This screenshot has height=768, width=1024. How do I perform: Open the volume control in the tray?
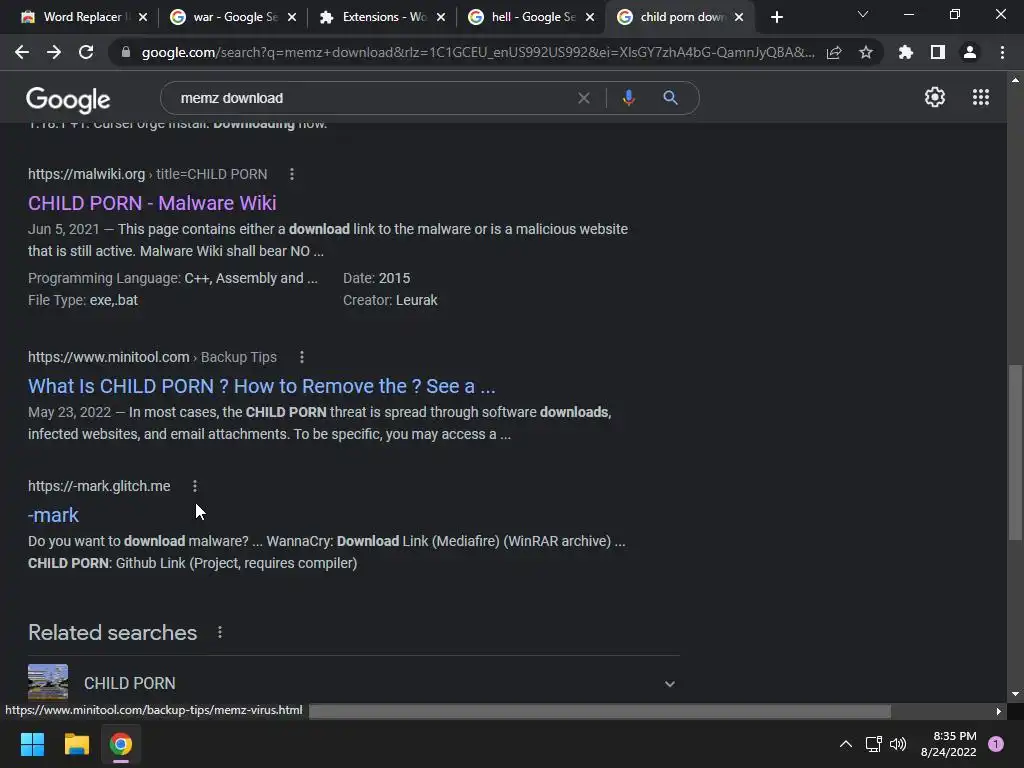pyautogui.click(x=899, y=744)
